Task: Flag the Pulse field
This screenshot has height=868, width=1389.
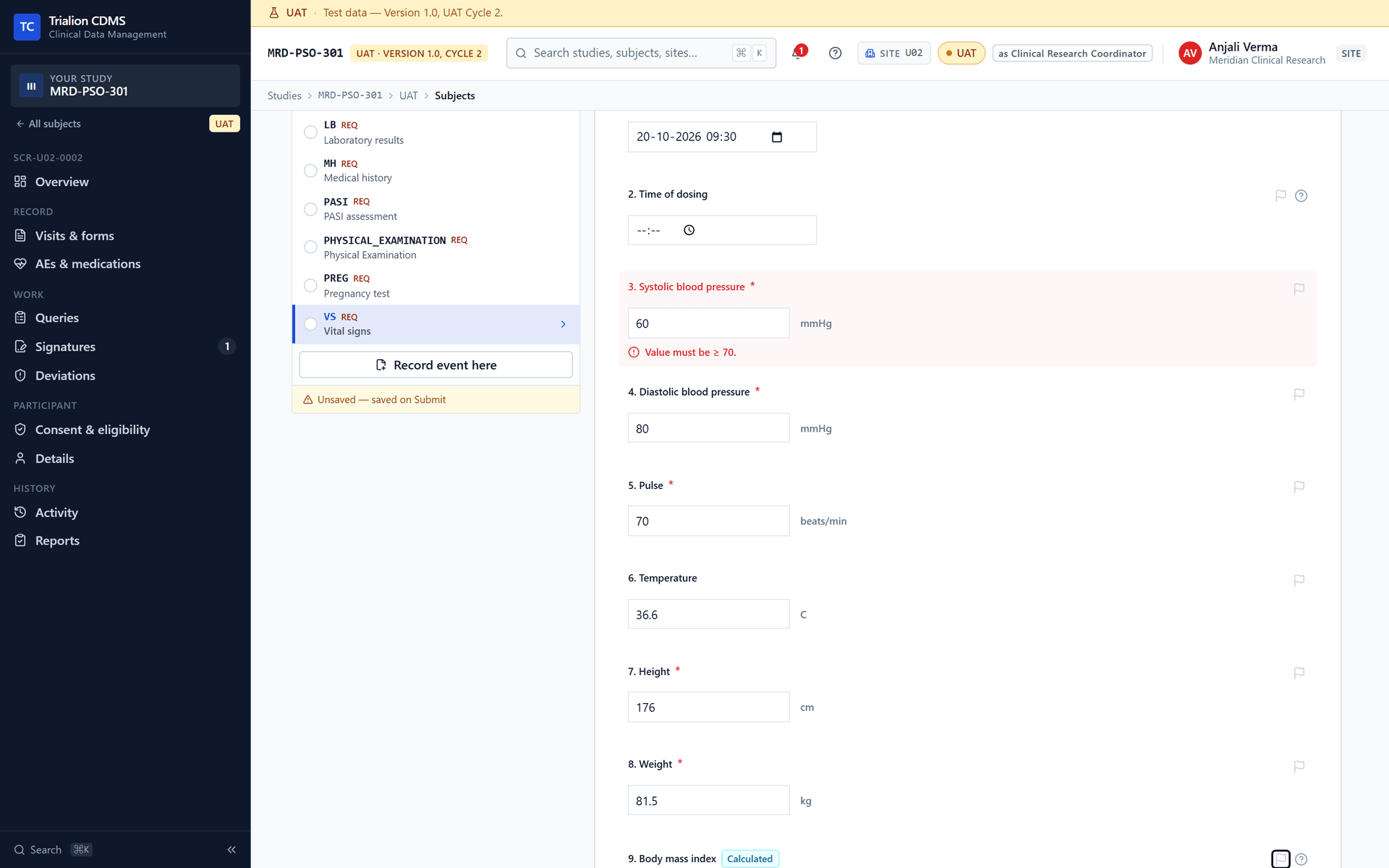Action: click(1299, 487)
